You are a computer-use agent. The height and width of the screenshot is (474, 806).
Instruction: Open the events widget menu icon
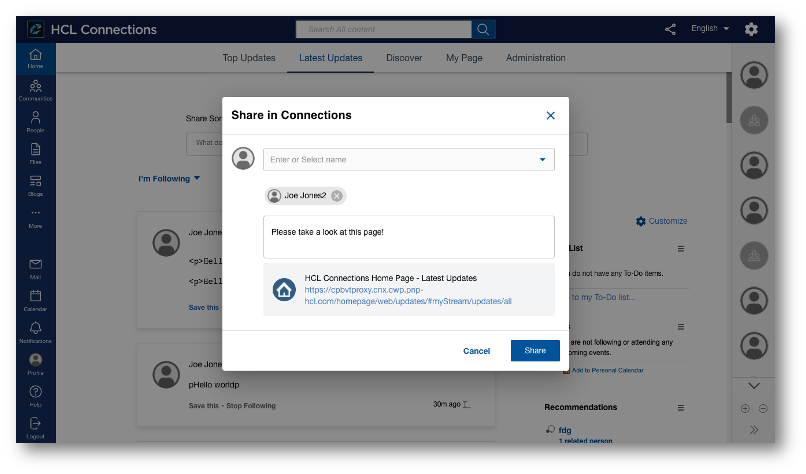pos(681,326)
